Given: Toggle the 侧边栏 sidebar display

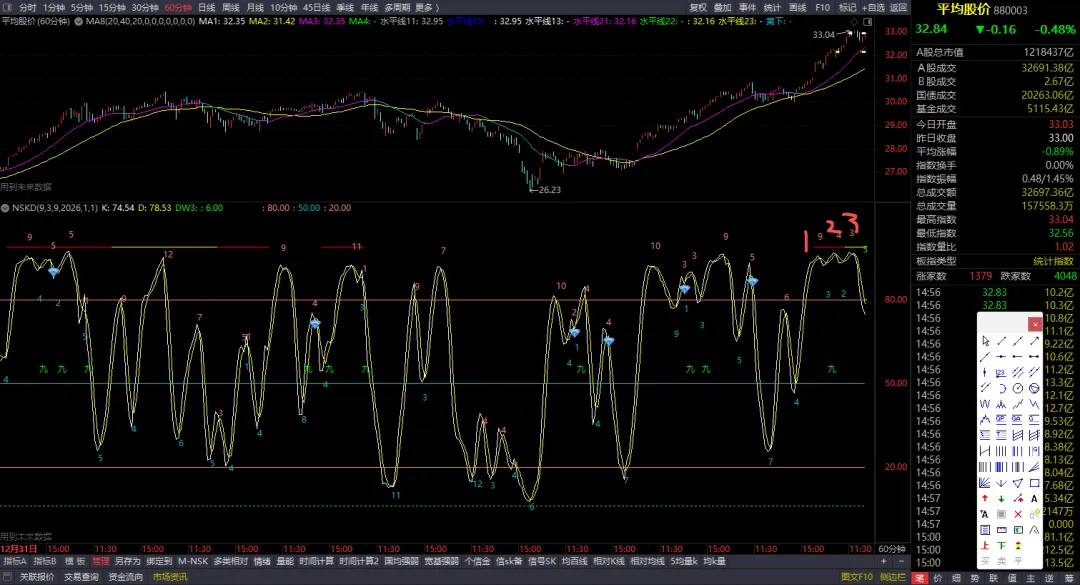Looking at the screenshot, I should 893,577.
